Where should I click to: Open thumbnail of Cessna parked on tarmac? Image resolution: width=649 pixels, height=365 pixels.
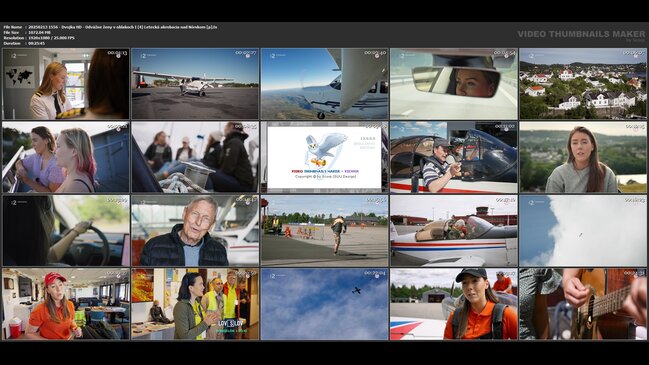pos(195,84)
